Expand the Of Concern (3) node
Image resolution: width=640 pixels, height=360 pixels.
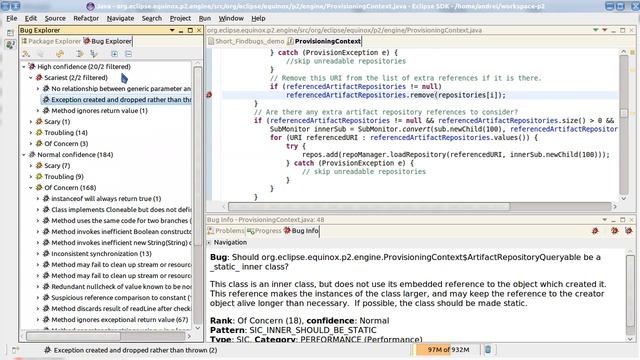coord(31,144)
